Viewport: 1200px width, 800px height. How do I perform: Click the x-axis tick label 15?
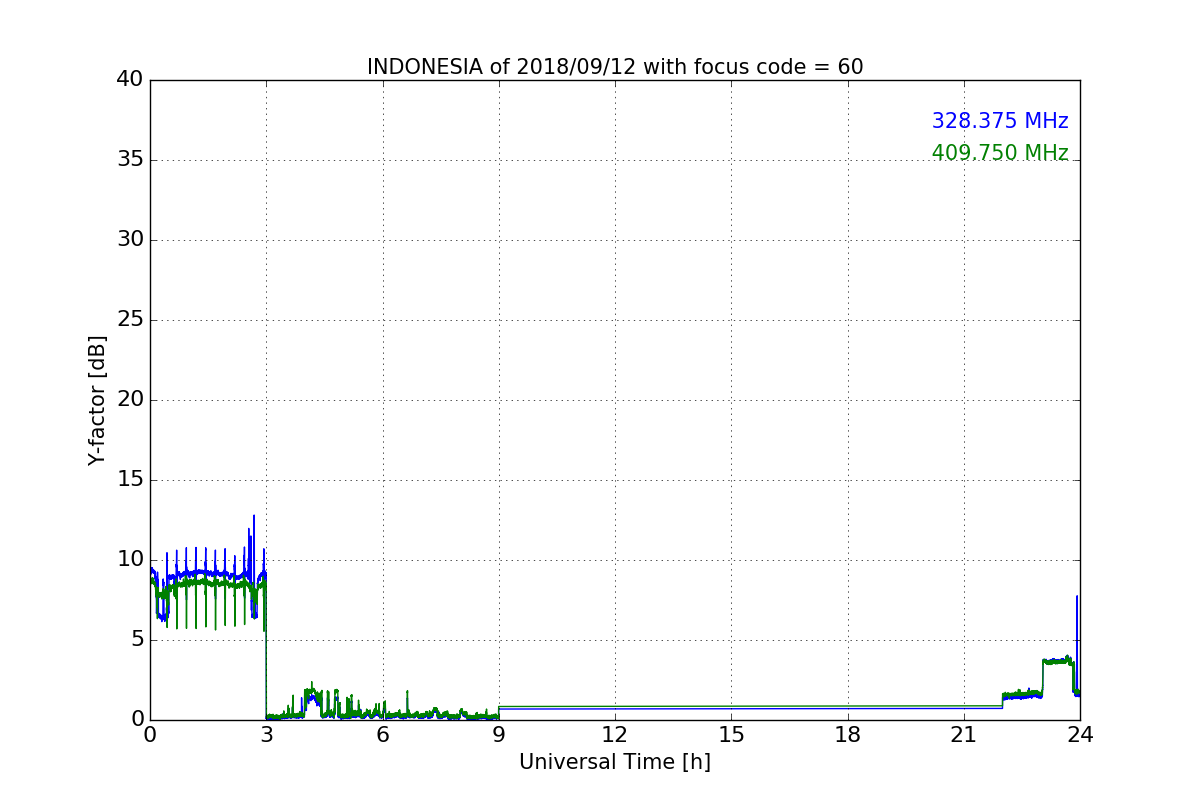[x=731, y=735]
